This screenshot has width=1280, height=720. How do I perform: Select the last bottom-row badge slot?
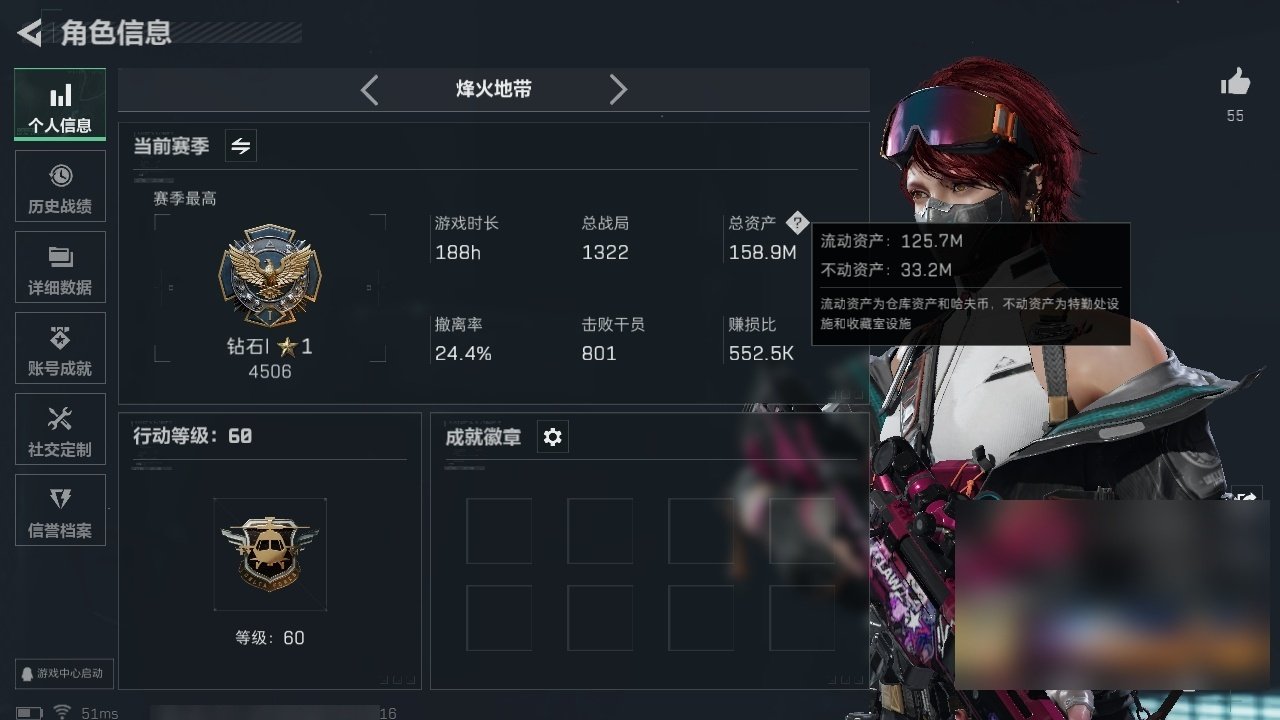click(802, 618)
